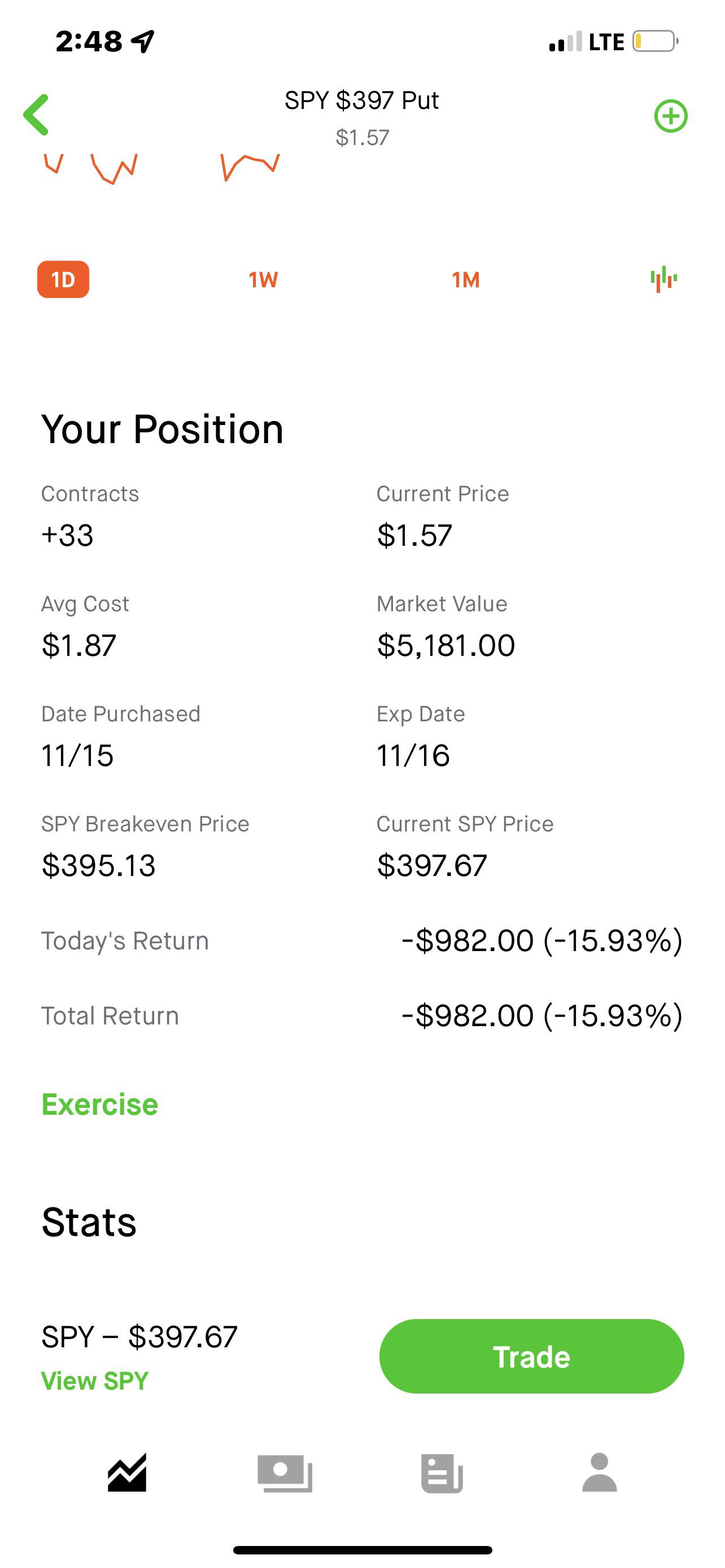This screenshot has height=1568, width=725.
Task: Open the account profile tab icon
Action: (x=600, y=1473)
